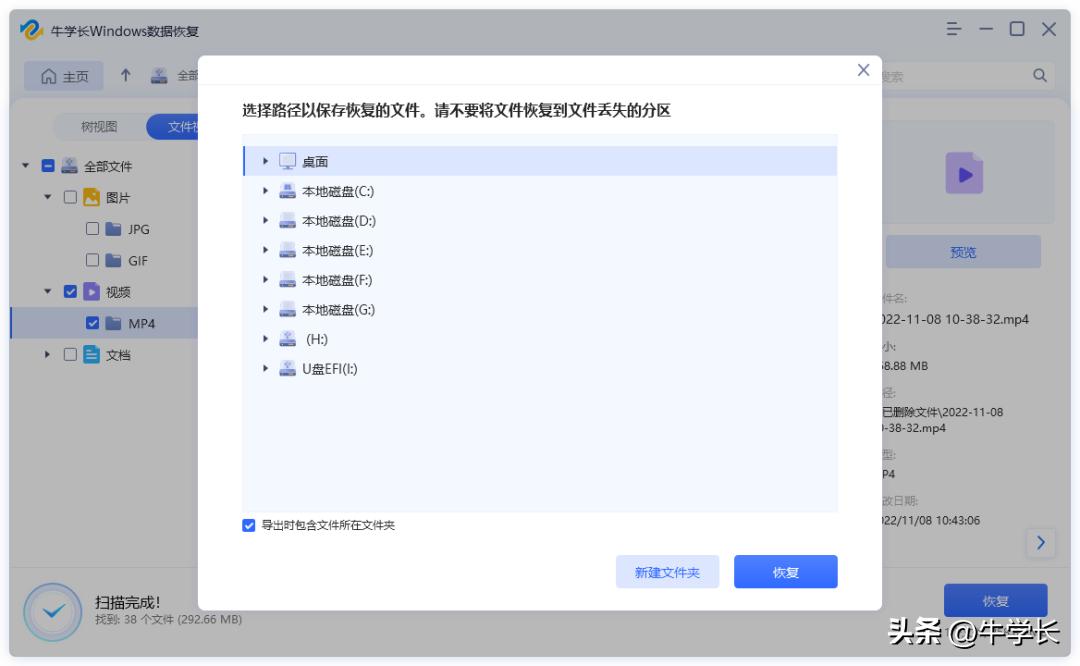Screen dimensions: 1080x666
Task: Click the search magnifier icon
Action: click(x=1041, y=75)
